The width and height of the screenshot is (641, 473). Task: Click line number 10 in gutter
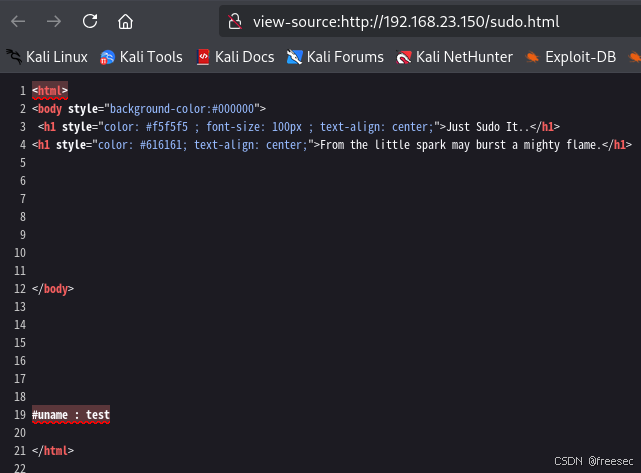tap(20, 253)
